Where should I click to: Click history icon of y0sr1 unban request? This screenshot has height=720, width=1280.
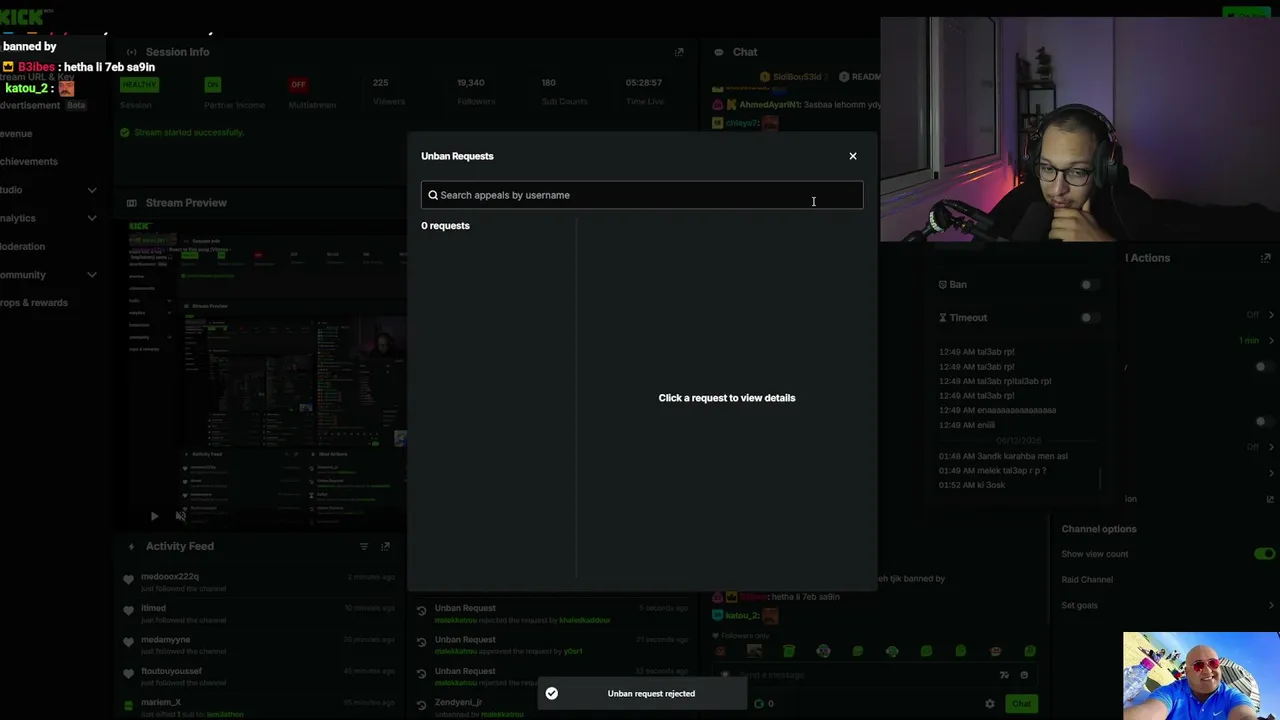422,643
